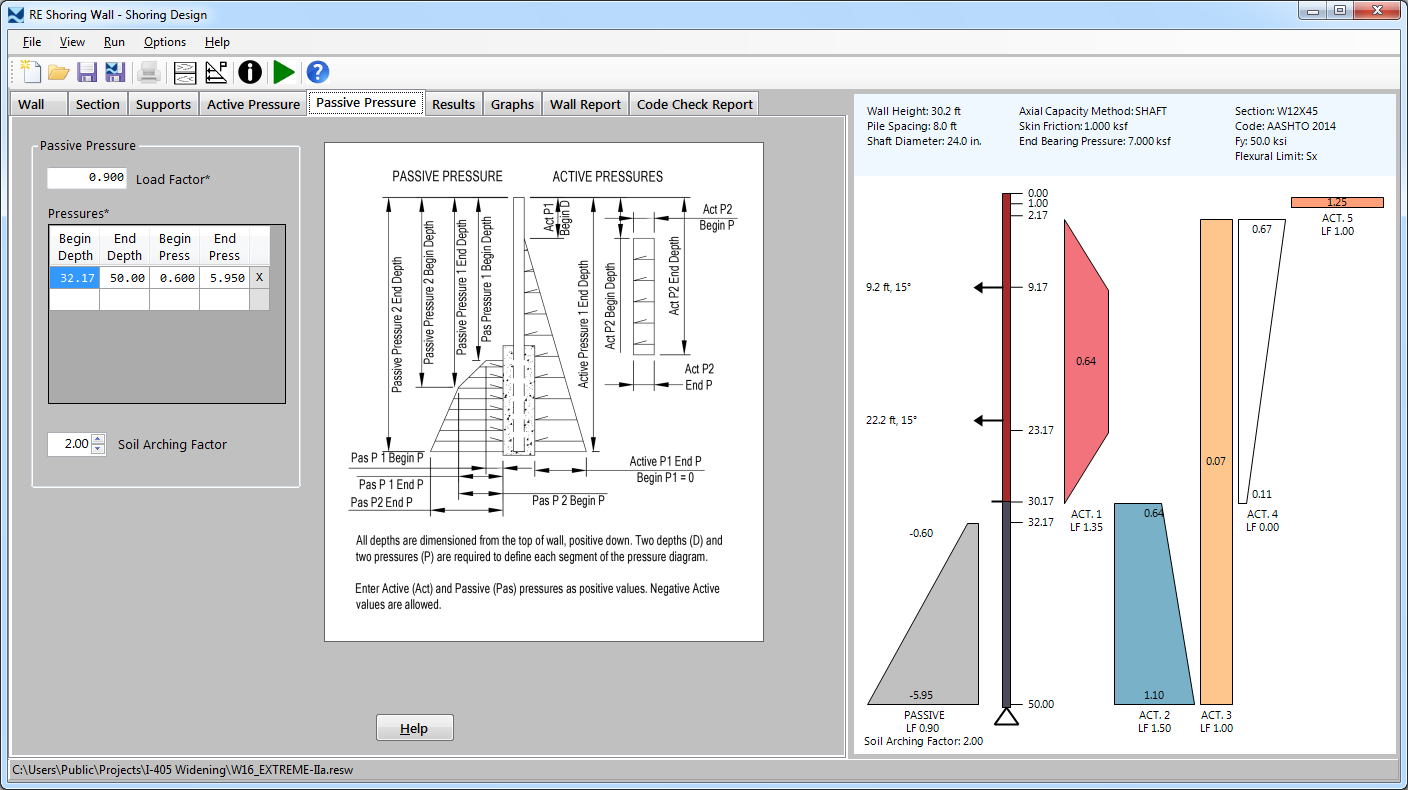Click the Save floppy disk icon
The width and height of the screenshot is (1408, 790).
87,72
